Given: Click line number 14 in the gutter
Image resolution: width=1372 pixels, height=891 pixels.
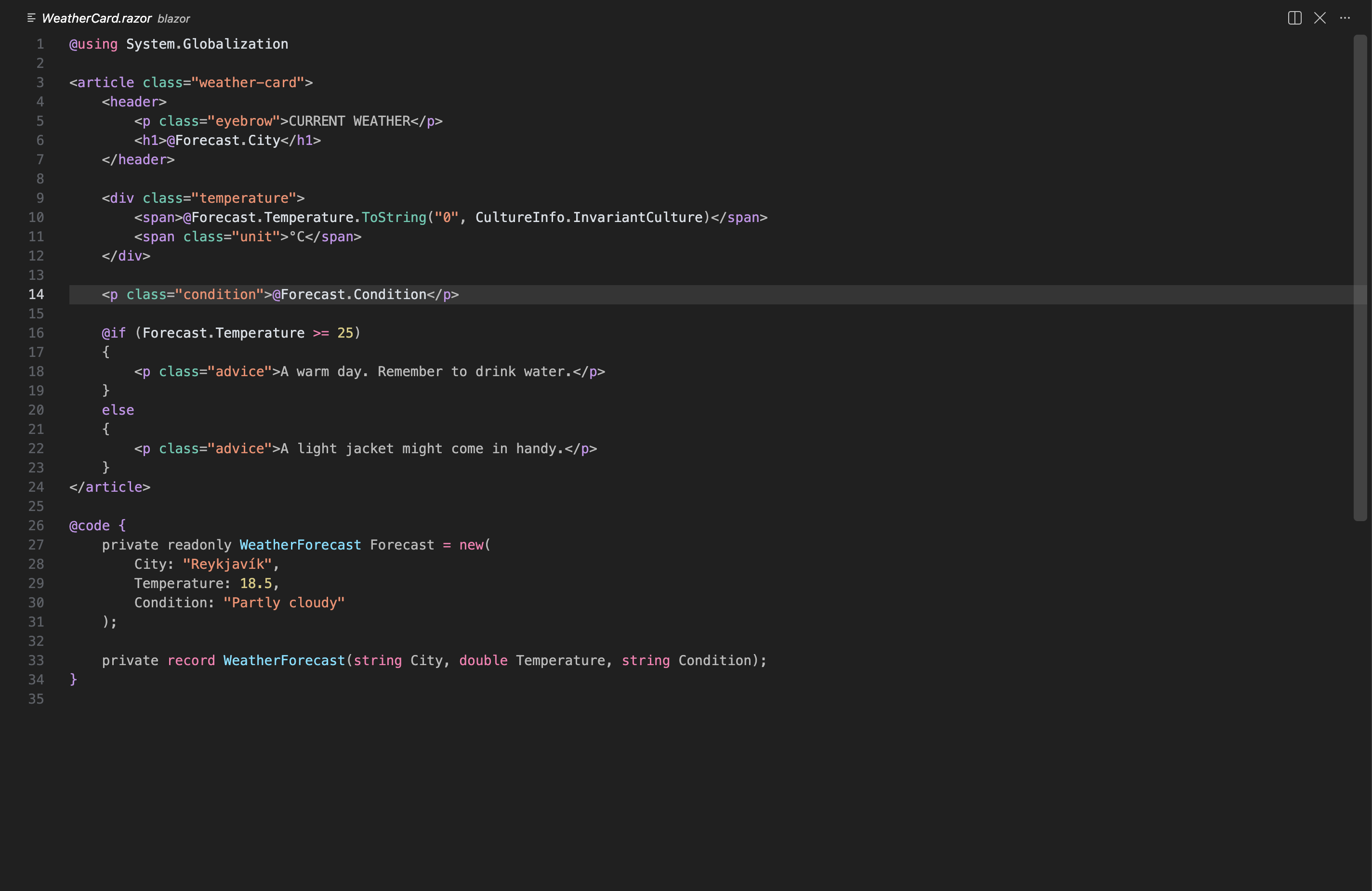Looking at the screenshot, I should pyautogui.click(x=36, y=294).
